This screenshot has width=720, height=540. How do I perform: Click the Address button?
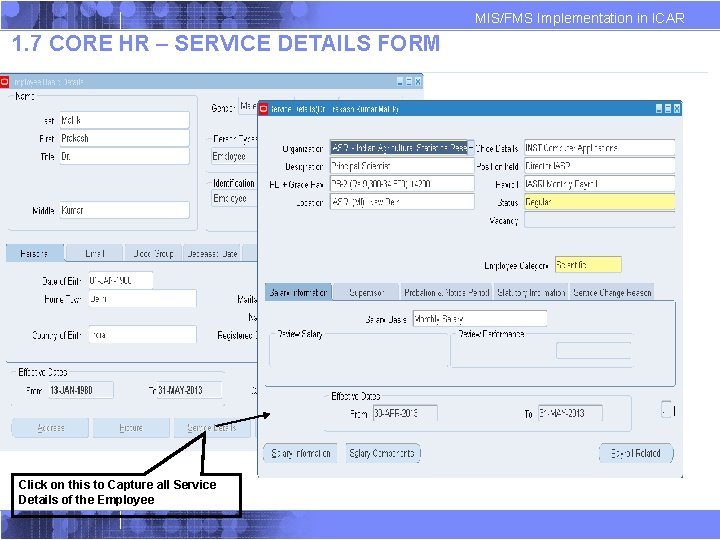[x=50, y=428]
